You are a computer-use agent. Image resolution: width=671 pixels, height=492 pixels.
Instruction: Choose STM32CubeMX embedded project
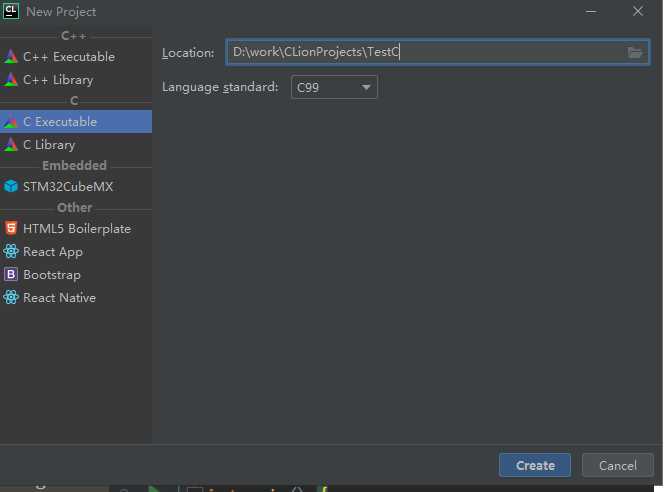[x=76, y=187]
